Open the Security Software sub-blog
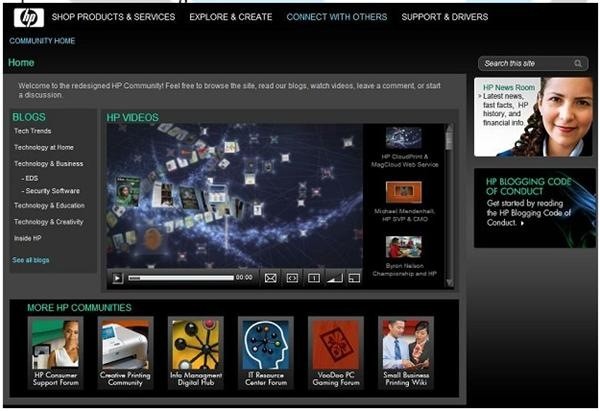The image size is (600, 411). tap(51, 191)
